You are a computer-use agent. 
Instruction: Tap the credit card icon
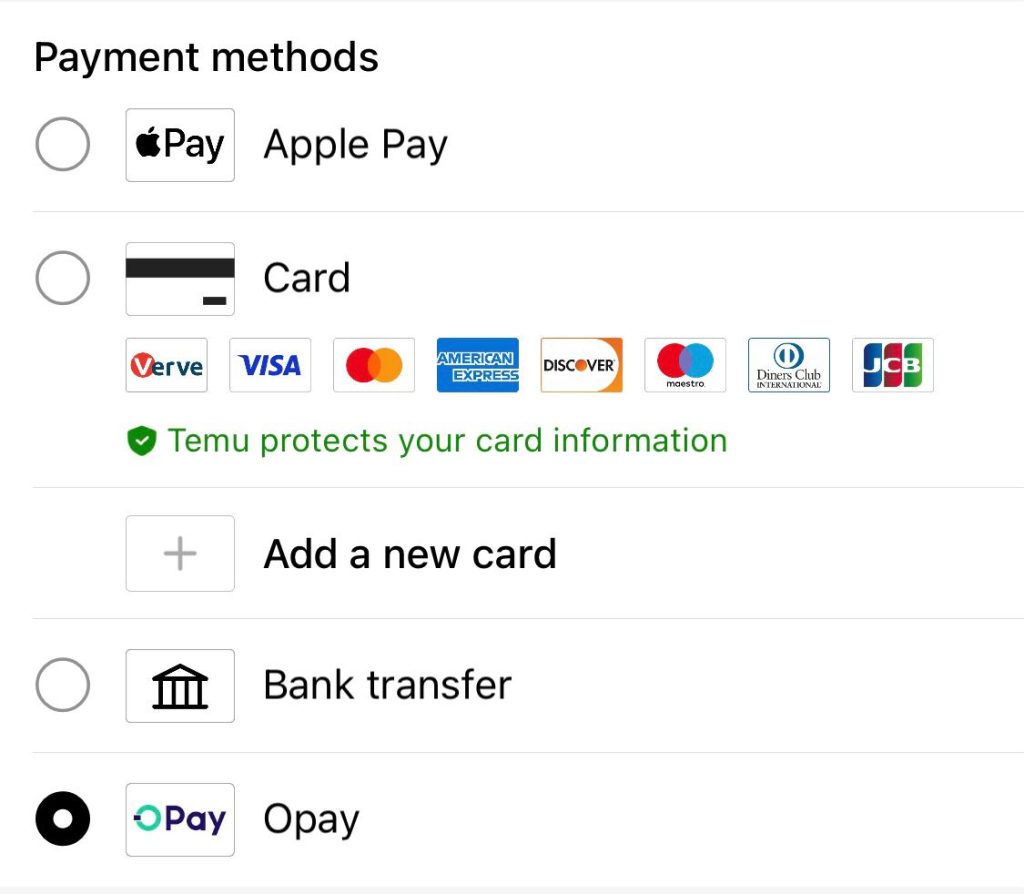click(x=180, y=278)
